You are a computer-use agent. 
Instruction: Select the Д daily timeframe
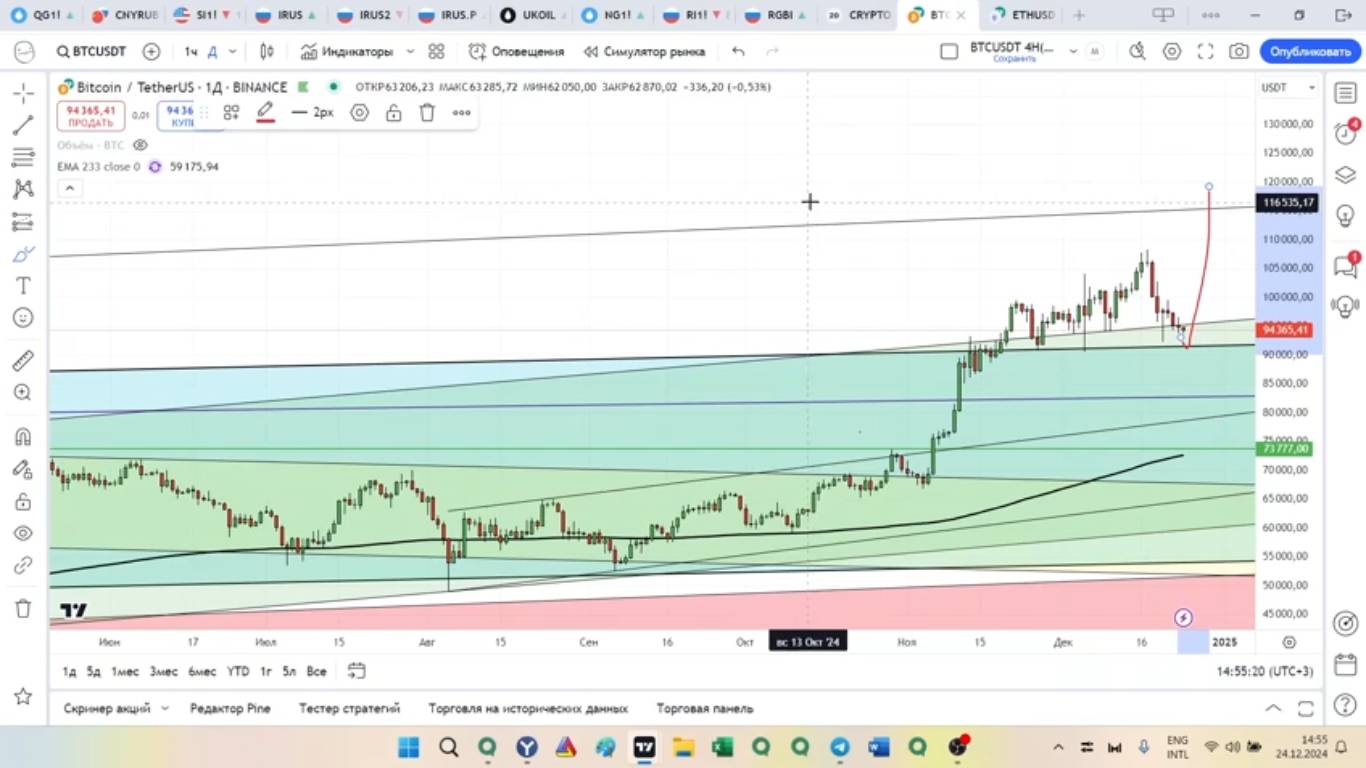click(x=212, y=51)
